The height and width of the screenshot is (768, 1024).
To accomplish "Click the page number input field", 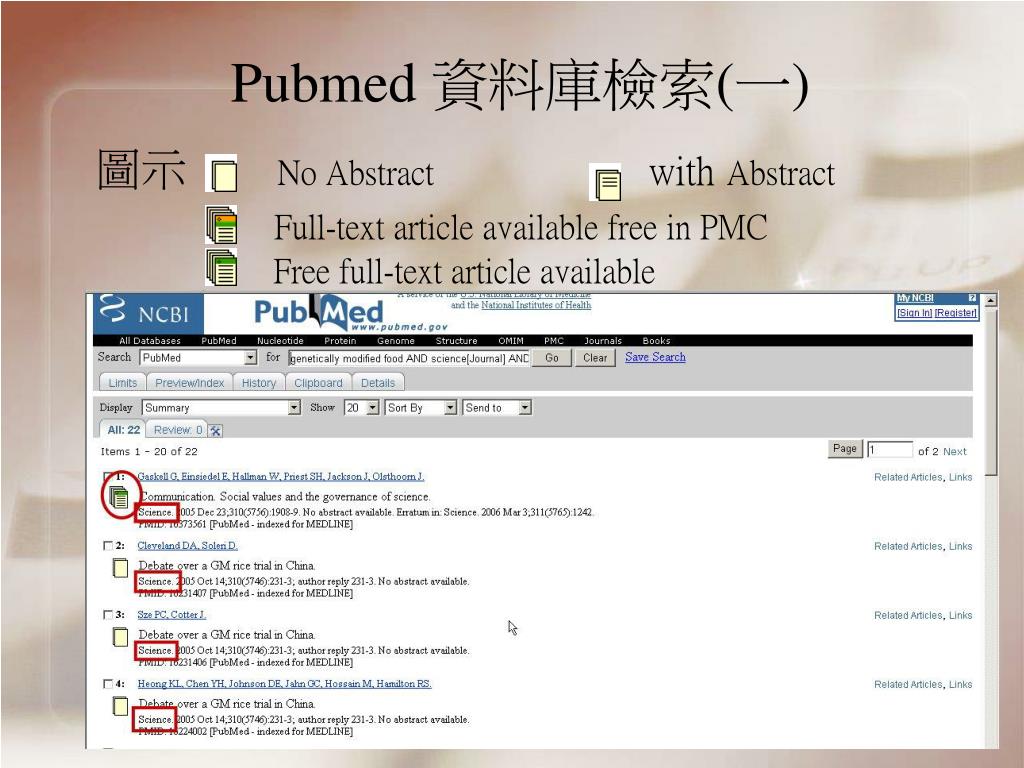I will point(889,449).
